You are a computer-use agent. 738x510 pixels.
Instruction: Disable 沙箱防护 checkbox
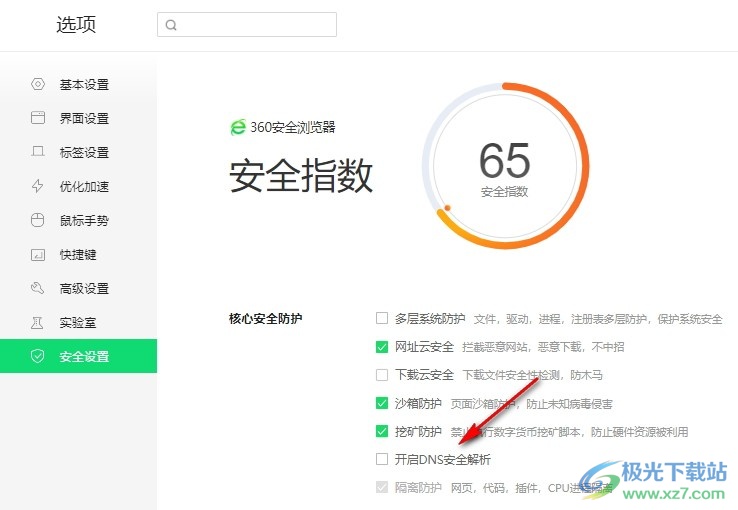click(x=382, y=403)
